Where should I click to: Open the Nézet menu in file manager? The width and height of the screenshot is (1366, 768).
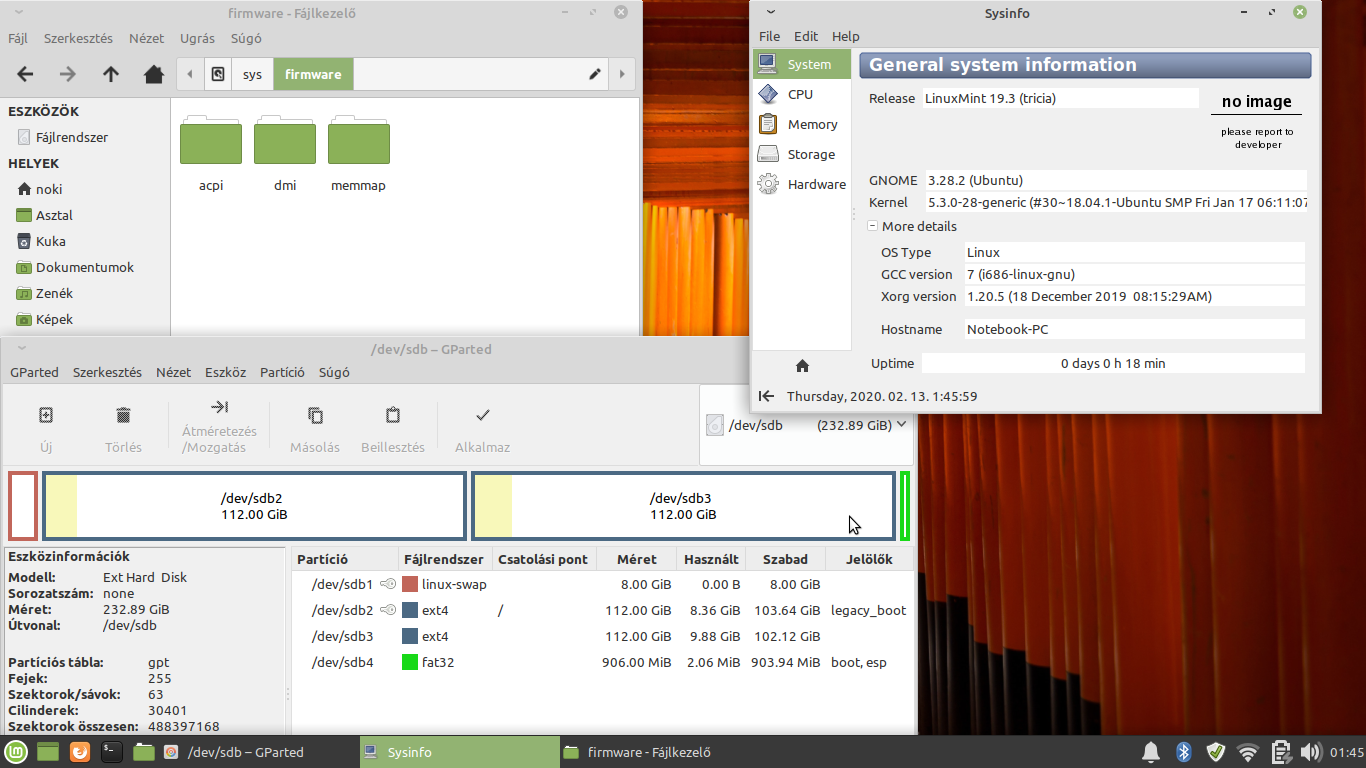click(x=146, y=38)
